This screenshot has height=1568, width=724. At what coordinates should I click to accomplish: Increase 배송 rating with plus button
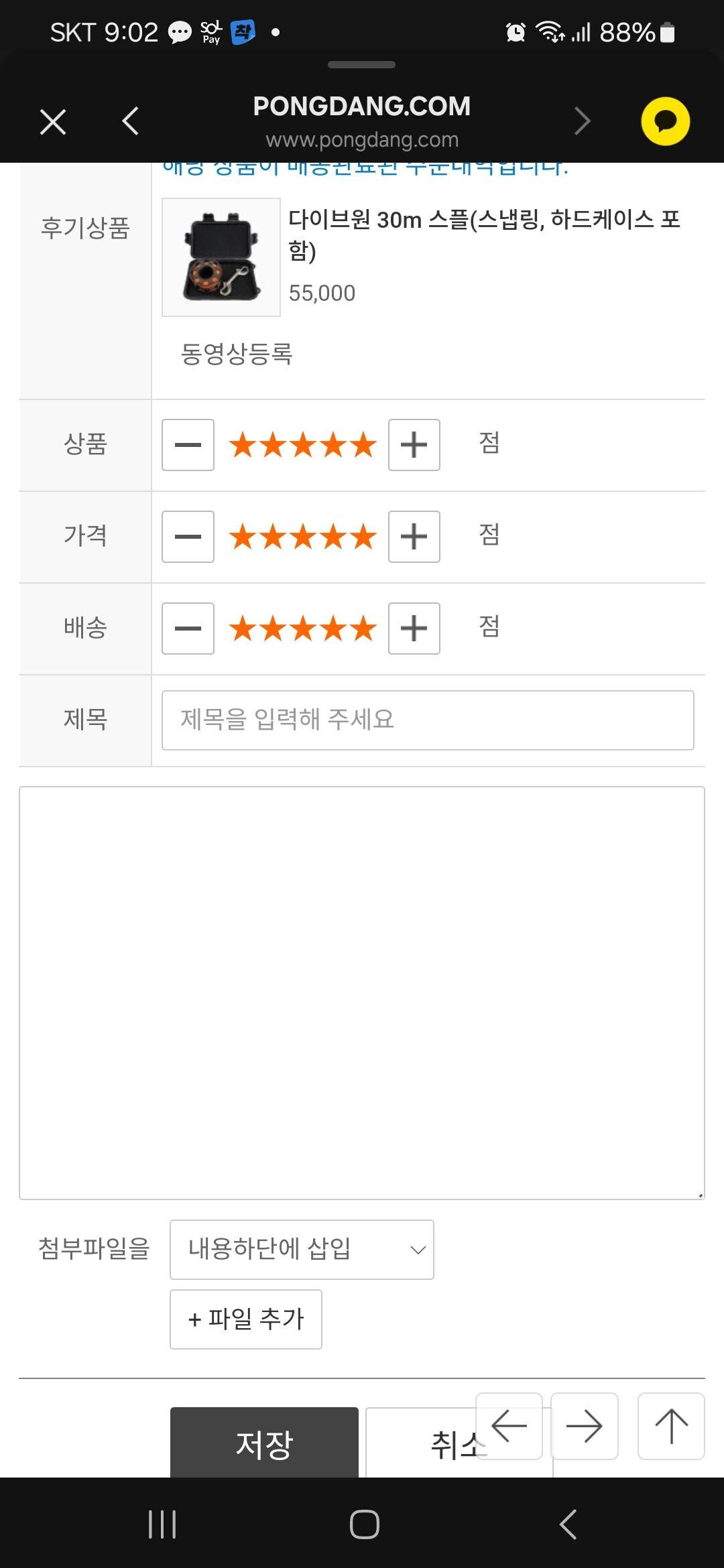[x=414, y=629]
